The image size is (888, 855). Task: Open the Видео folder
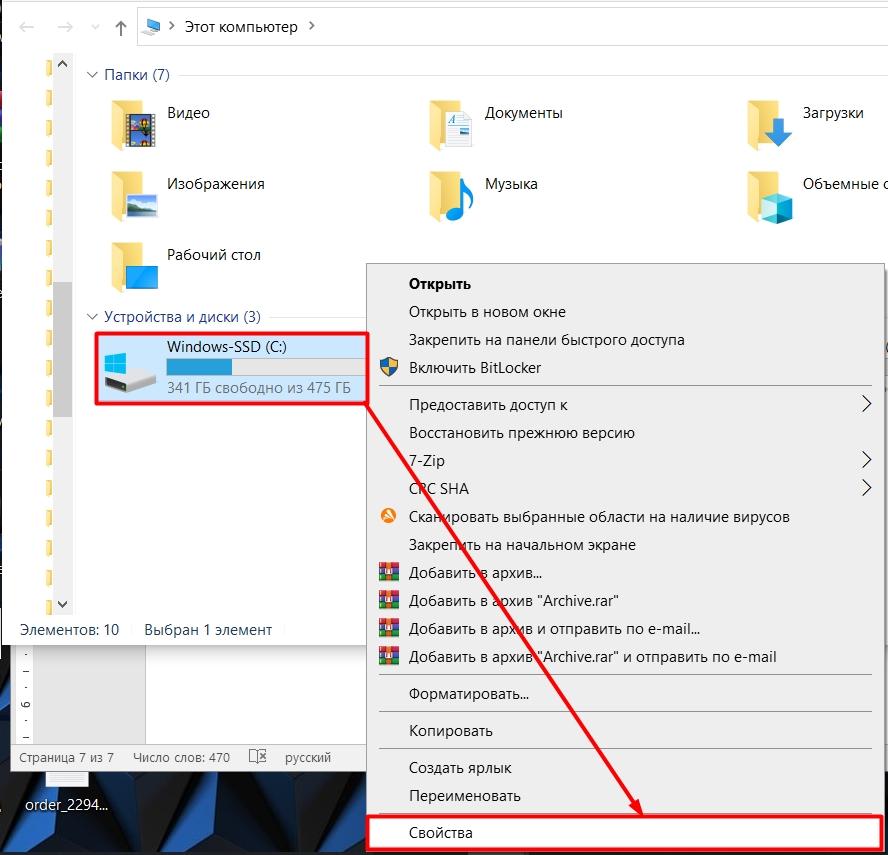pos(161,125)
